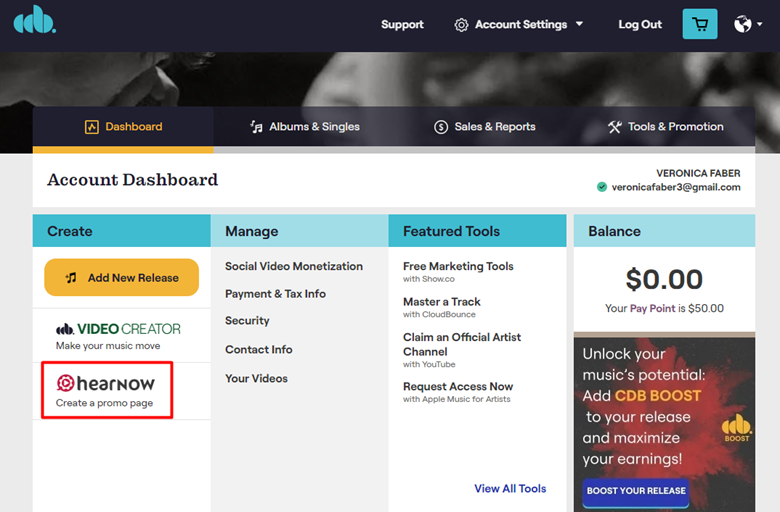Open Claim an Official Artist Channel

461,344
